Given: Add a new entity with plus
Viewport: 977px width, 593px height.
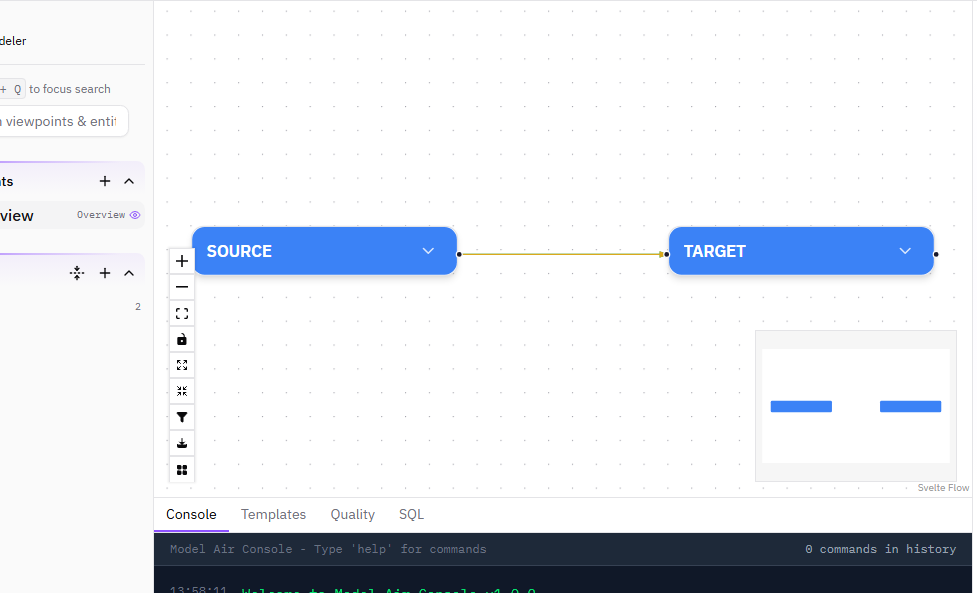Looking at the screenshot, I should 105,273.
